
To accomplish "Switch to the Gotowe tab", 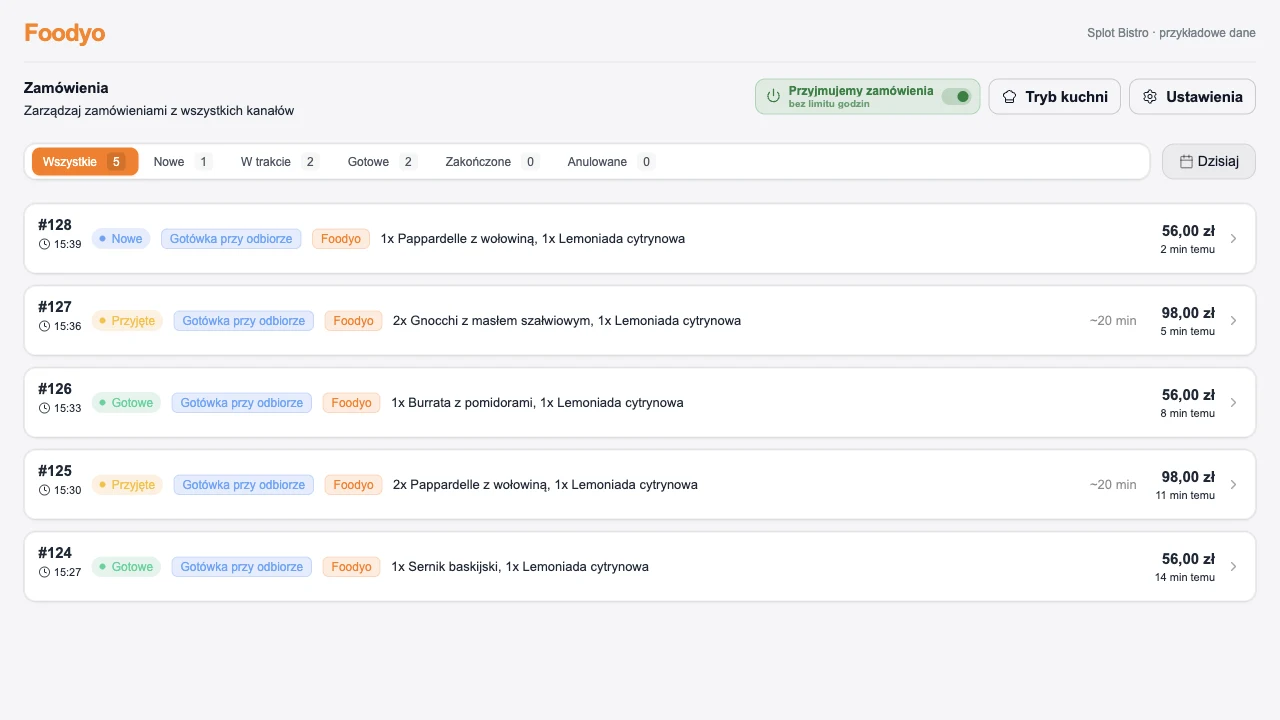I will pyautogui.click(x=382, y=161).
